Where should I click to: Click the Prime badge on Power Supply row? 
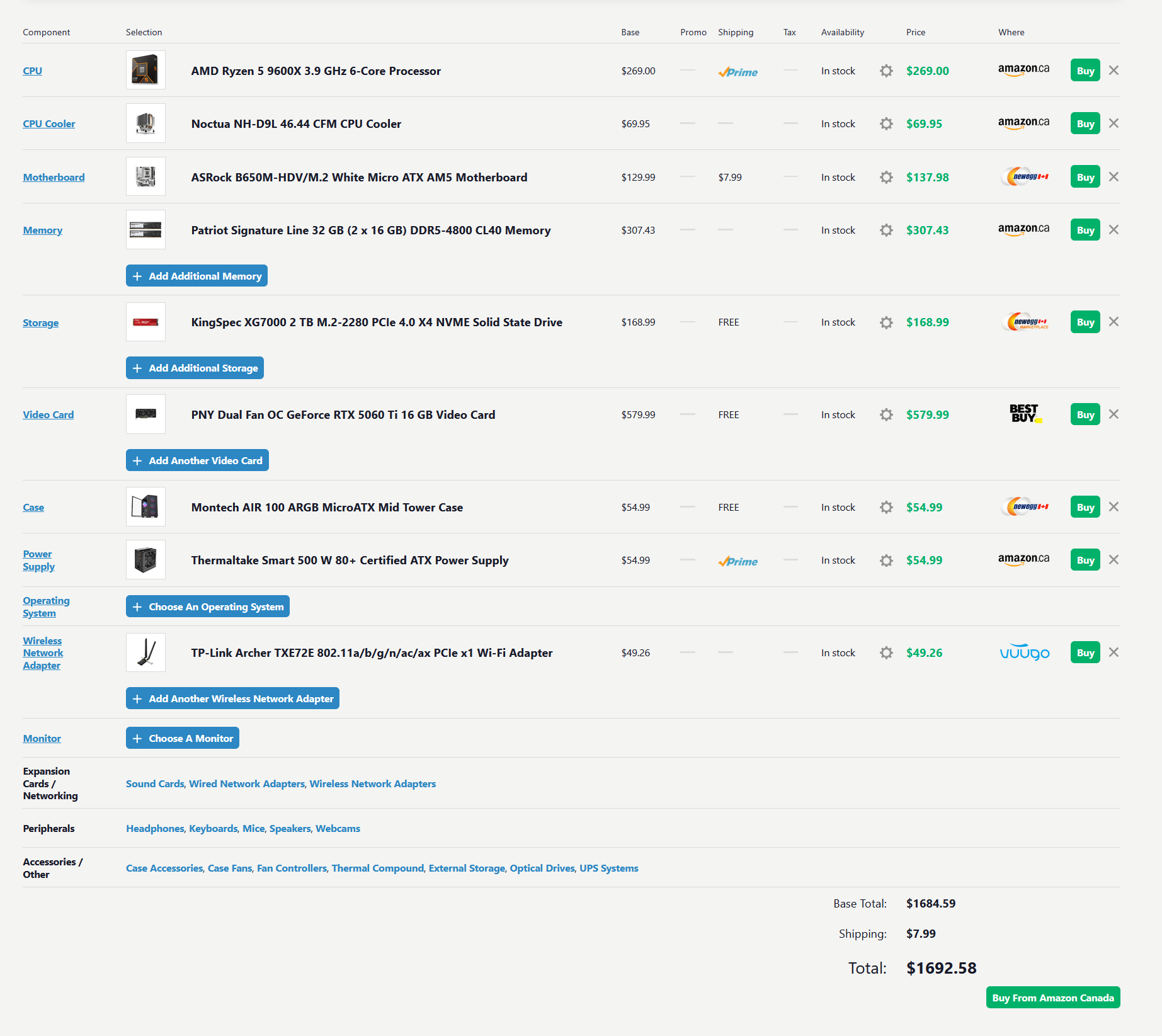click(x=738, y=561)
